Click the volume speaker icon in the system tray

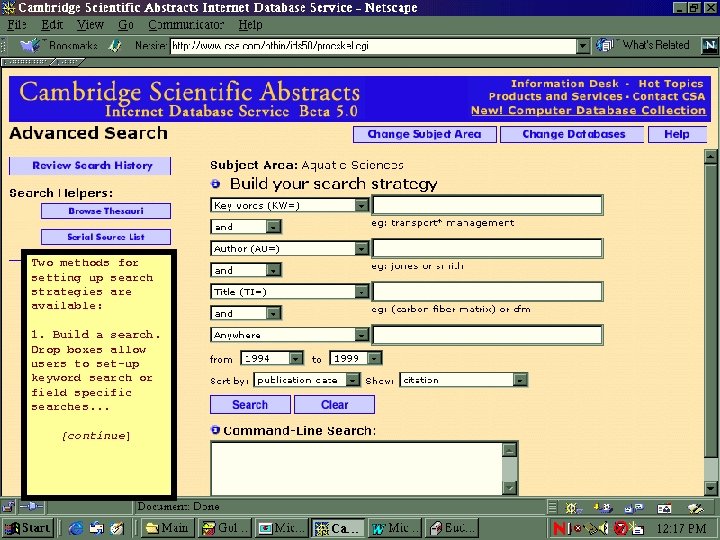pos(603,529)
